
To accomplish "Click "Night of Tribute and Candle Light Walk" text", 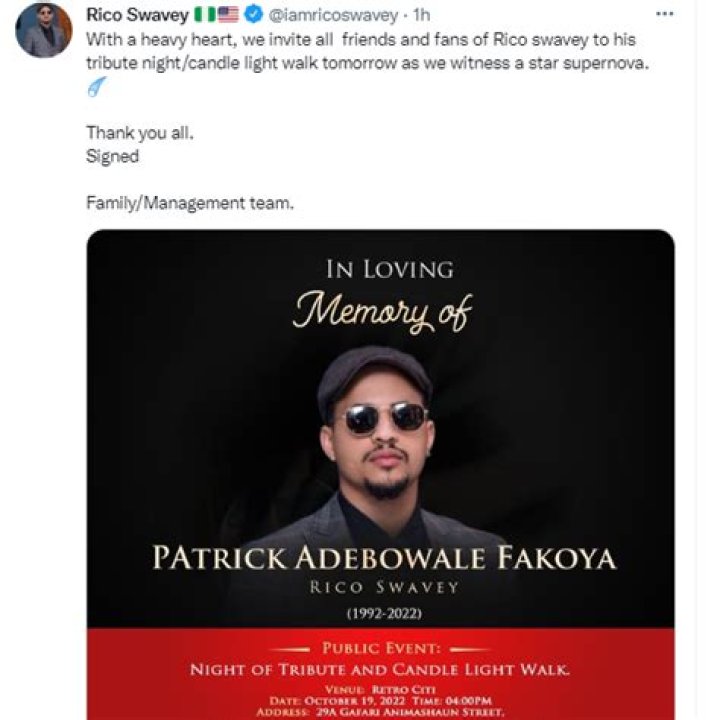I will (380, 669).
